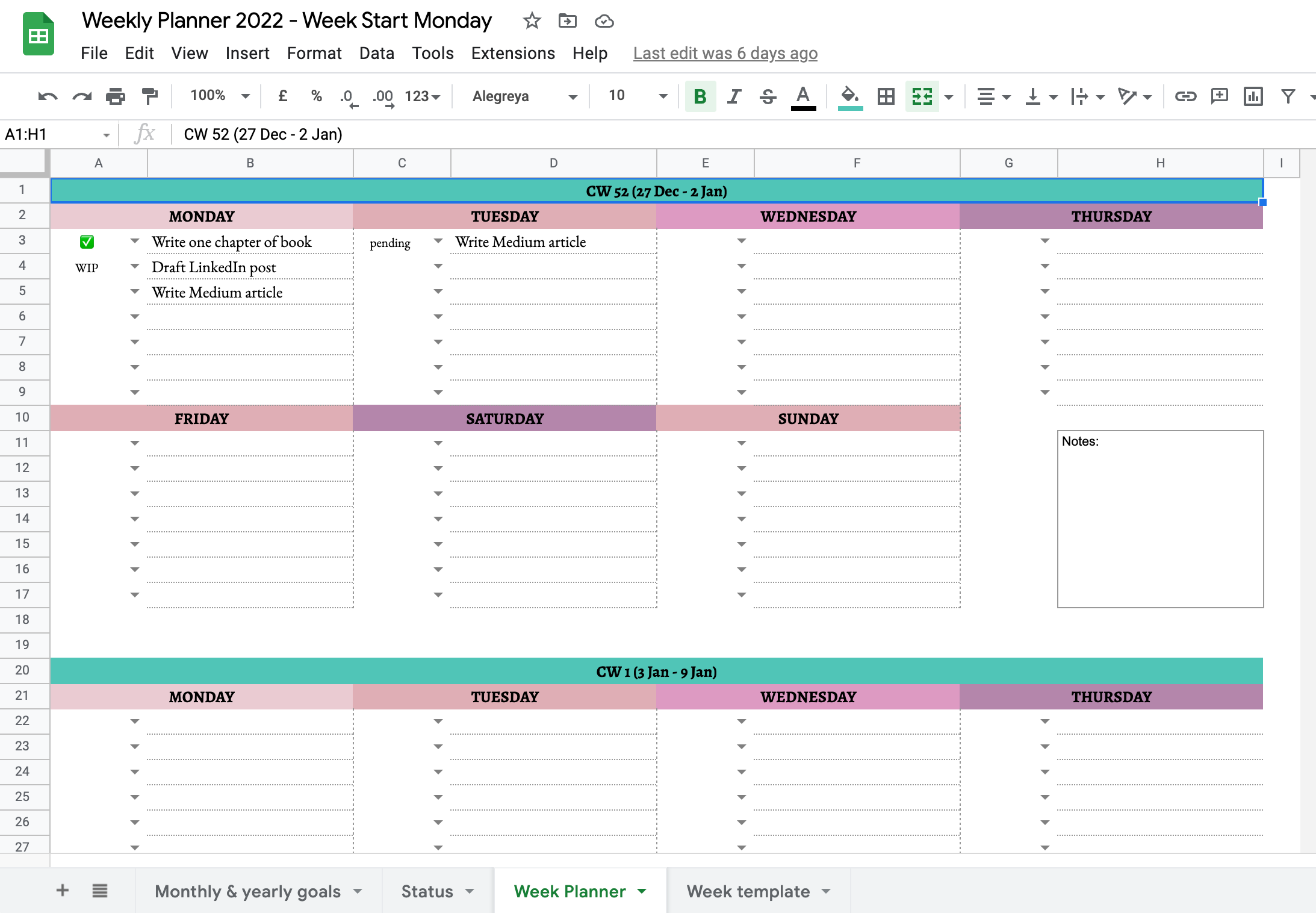
Task: Open the font size 10 dropdown
Action: click(x=637, y=96)
